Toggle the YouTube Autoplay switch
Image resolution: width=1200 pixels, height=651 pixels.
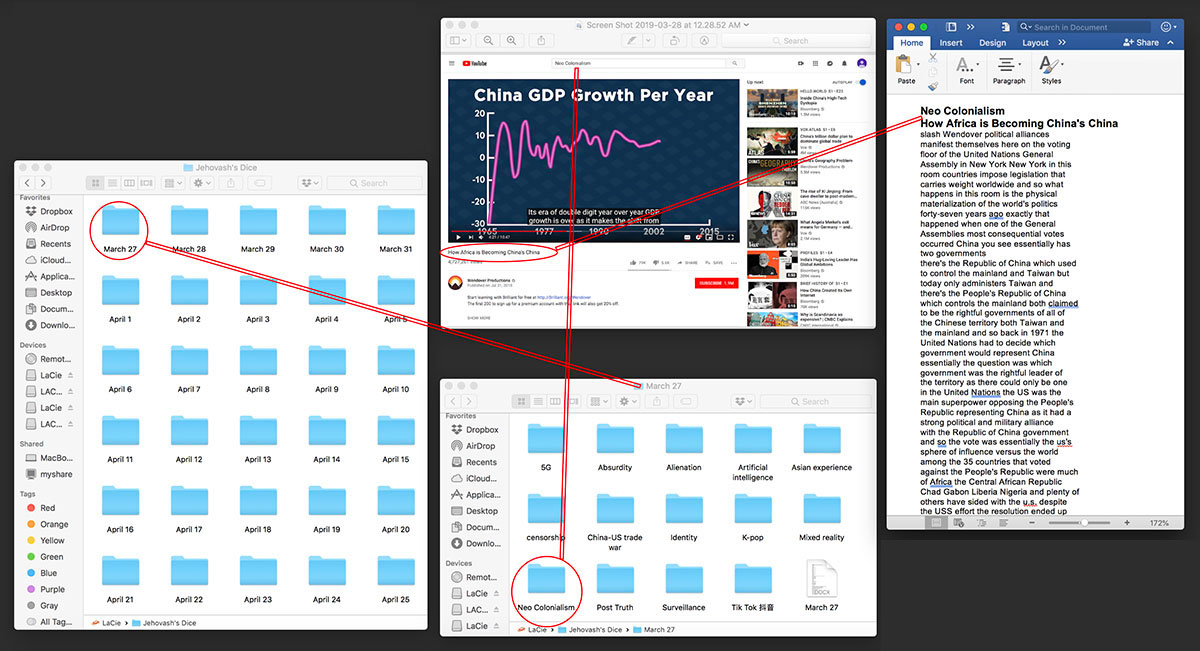860,82
